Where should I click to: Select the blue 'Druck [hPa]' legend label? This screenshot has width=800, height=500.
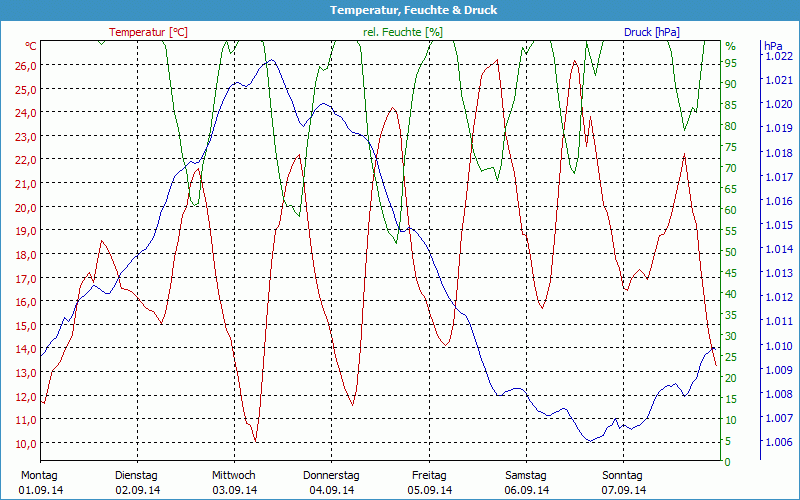tap(652, 32)
